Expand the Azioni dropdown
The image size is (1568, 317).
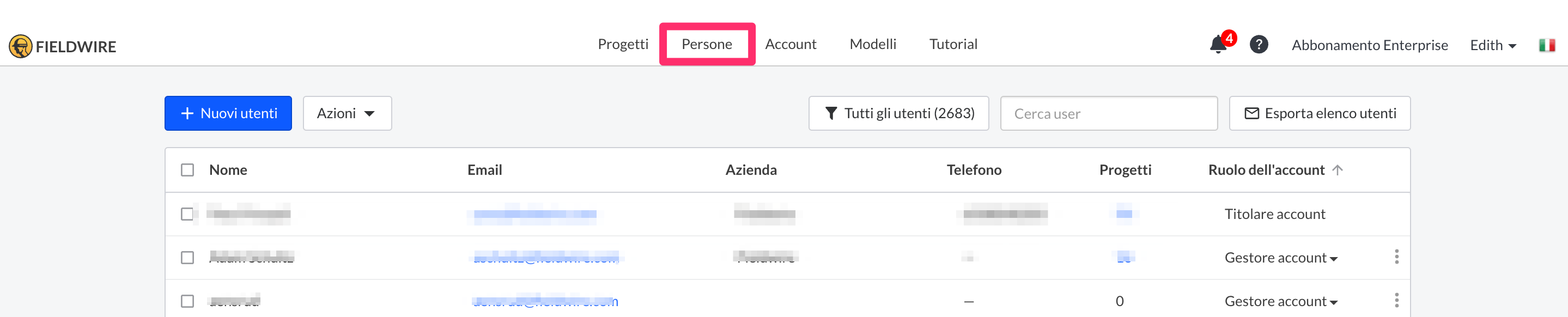(x=347, y=113)
